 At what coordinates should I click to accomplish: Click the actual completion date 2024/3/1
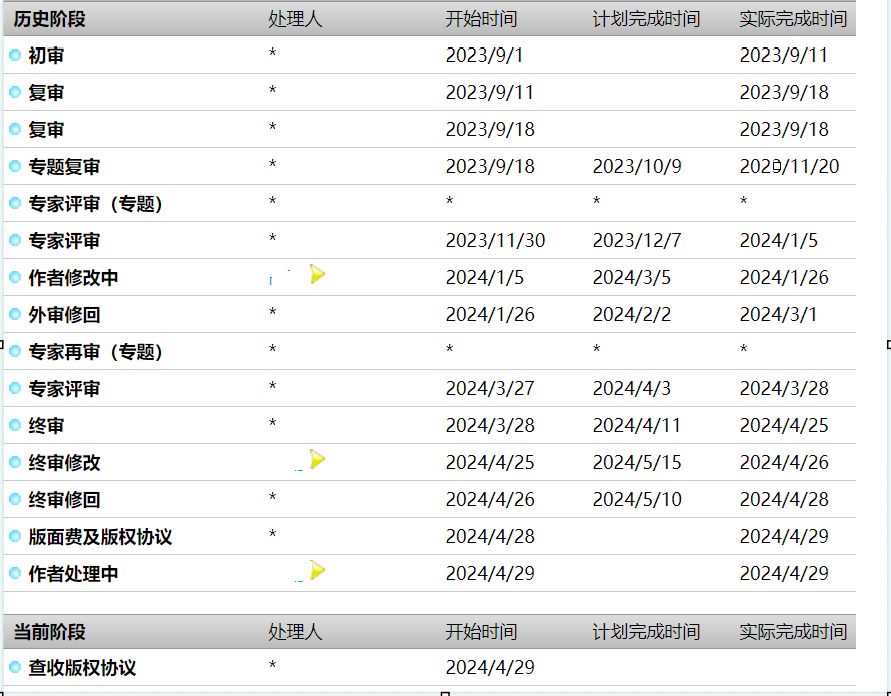point(778,315)
